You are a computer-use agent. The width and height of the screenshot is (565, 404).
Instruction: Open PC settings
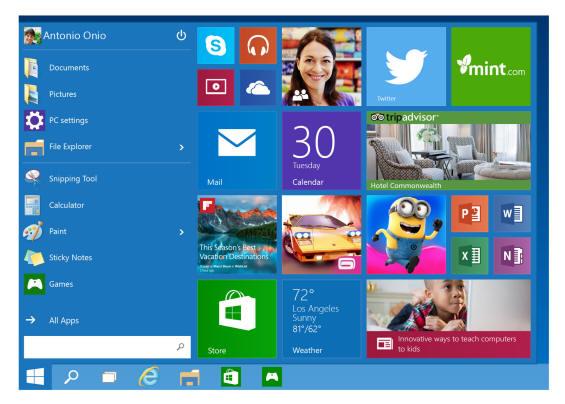107,120
